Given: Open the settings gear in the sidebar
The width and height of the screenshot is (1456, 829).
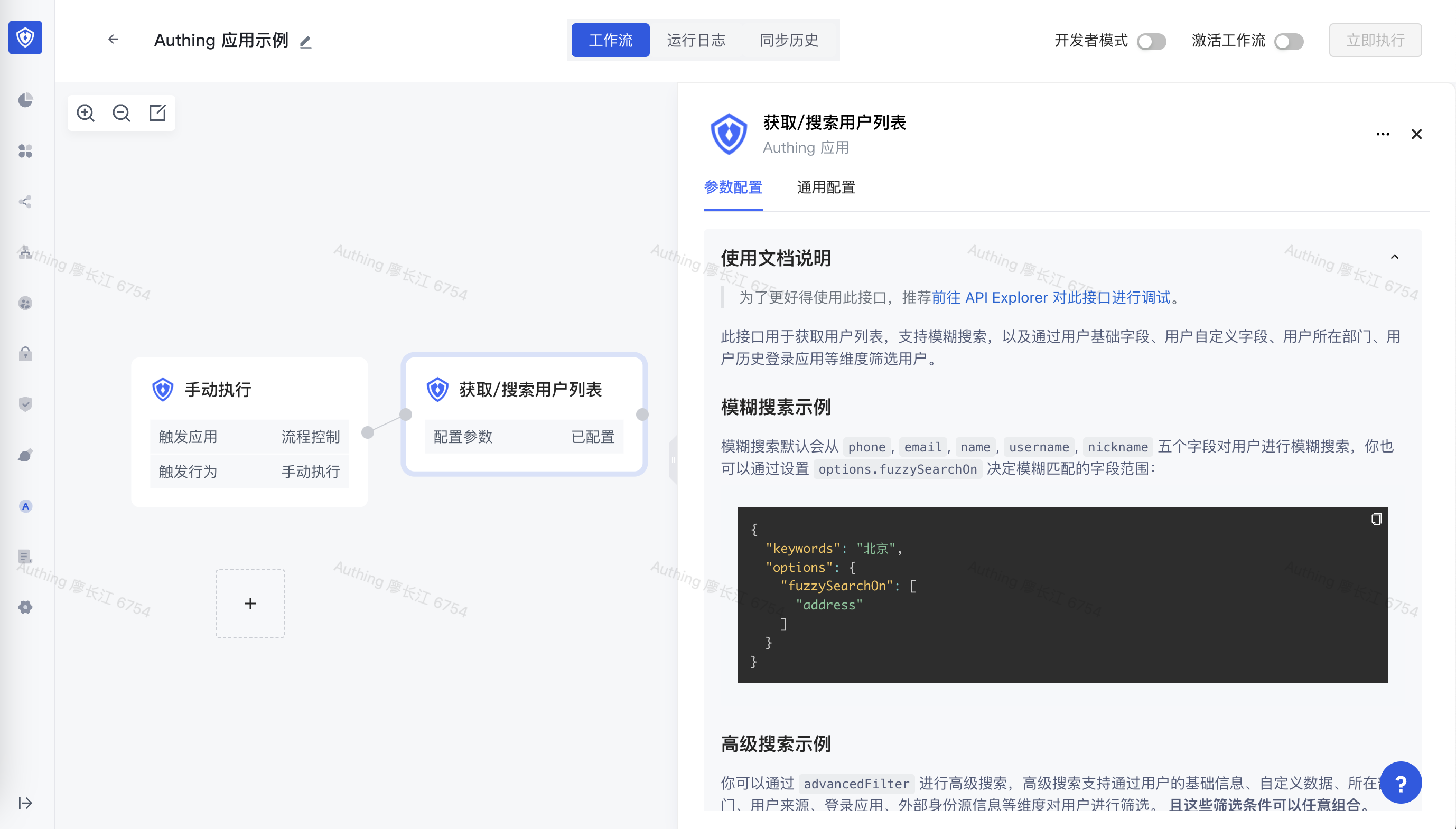Looking at the screenshot, I should click(x=25, y=607).
